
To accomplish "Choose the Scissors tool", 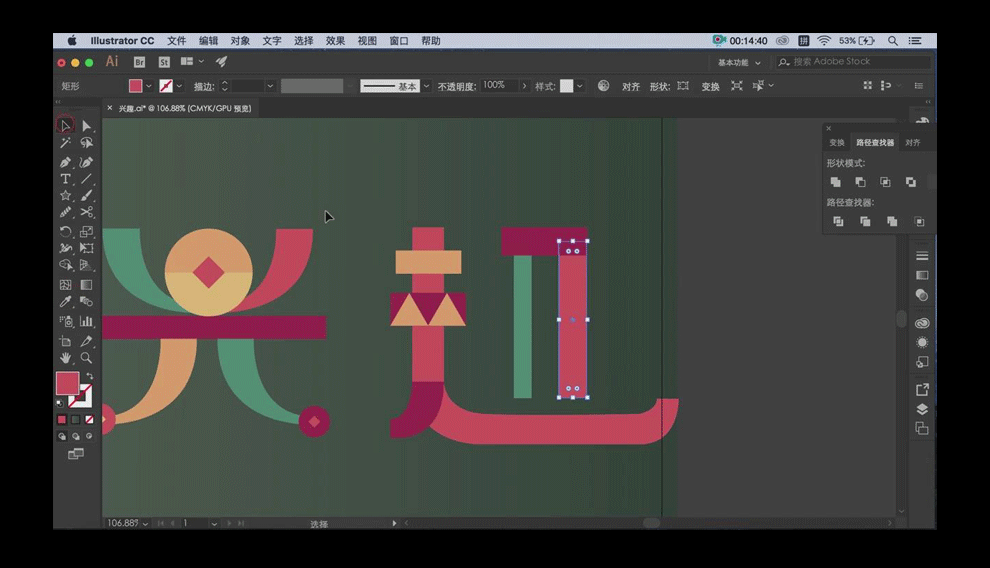I will [x=87, y=212].
